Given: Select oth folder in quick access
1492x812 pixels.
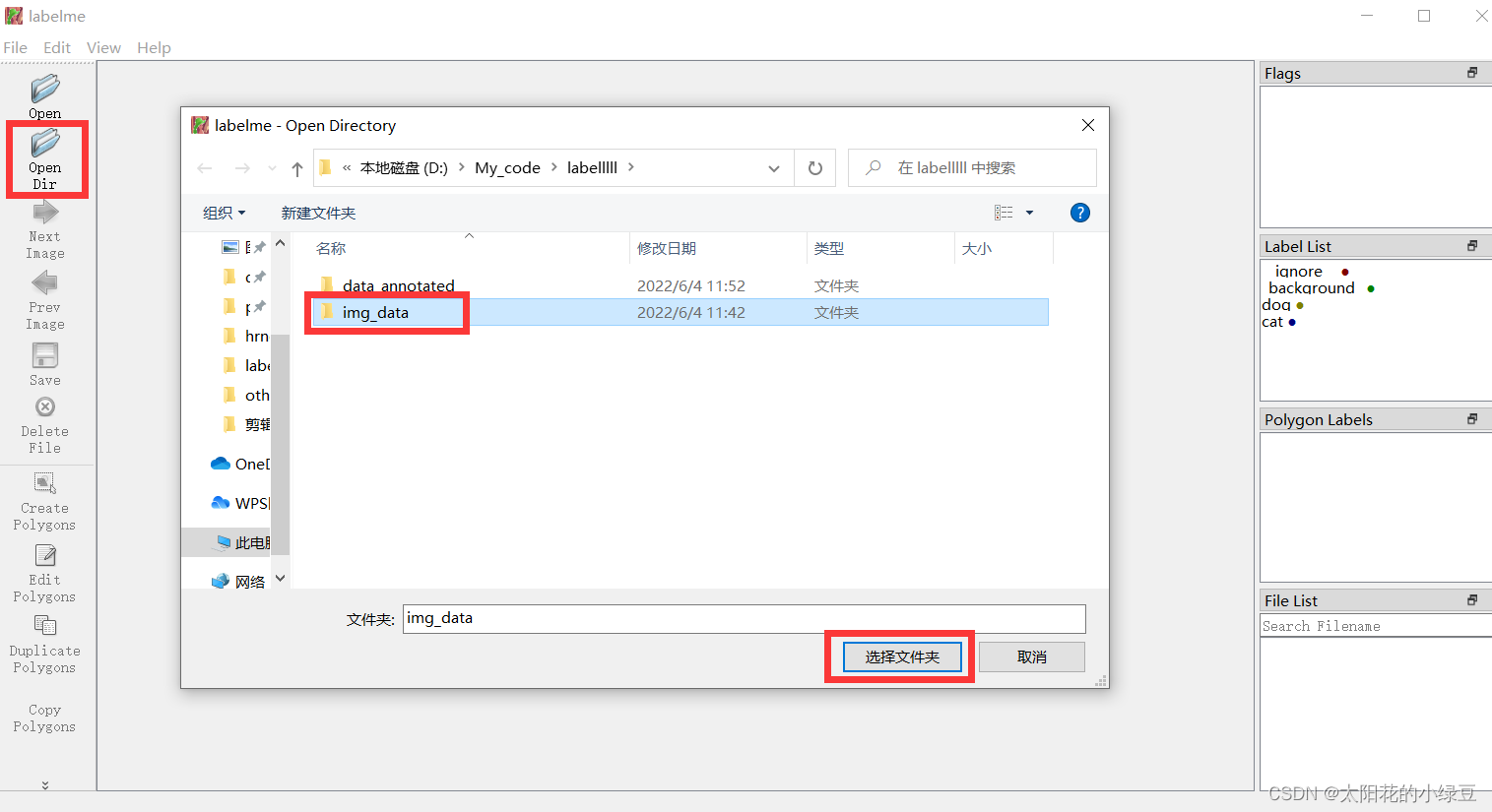Looking at the screenshot, I should [x=246, y=395].
